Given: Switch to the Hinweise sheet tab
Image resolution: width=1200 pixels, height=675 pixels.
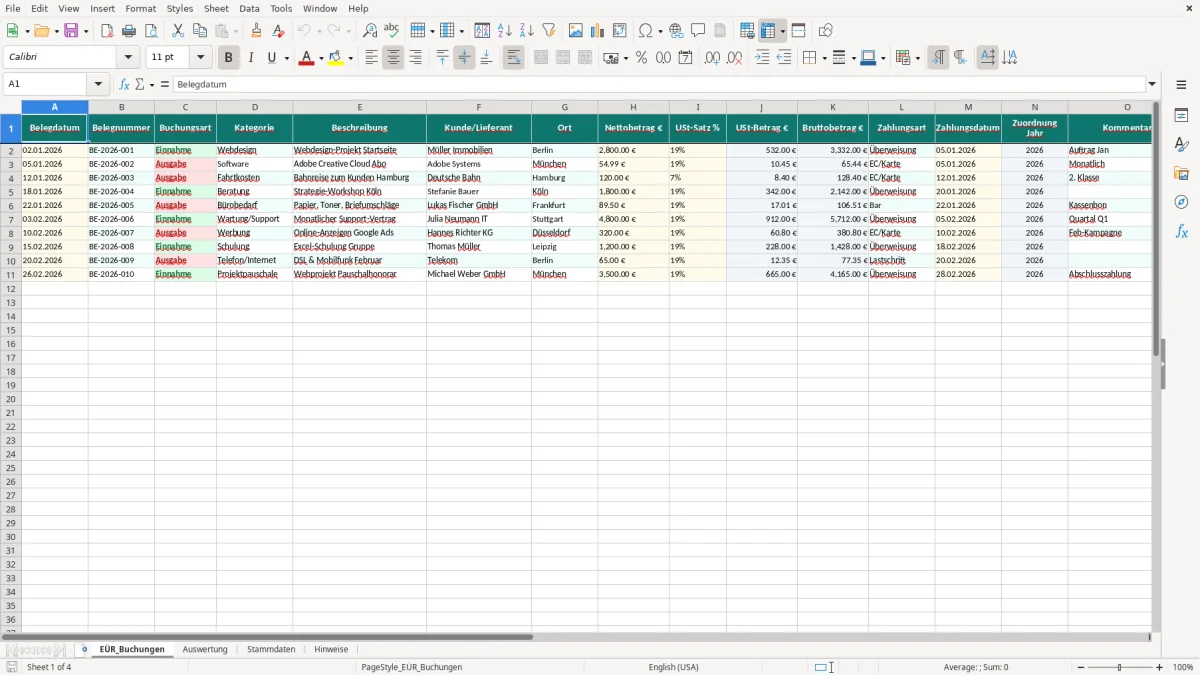Looking at the screenshot, I should tap(331, 649).
